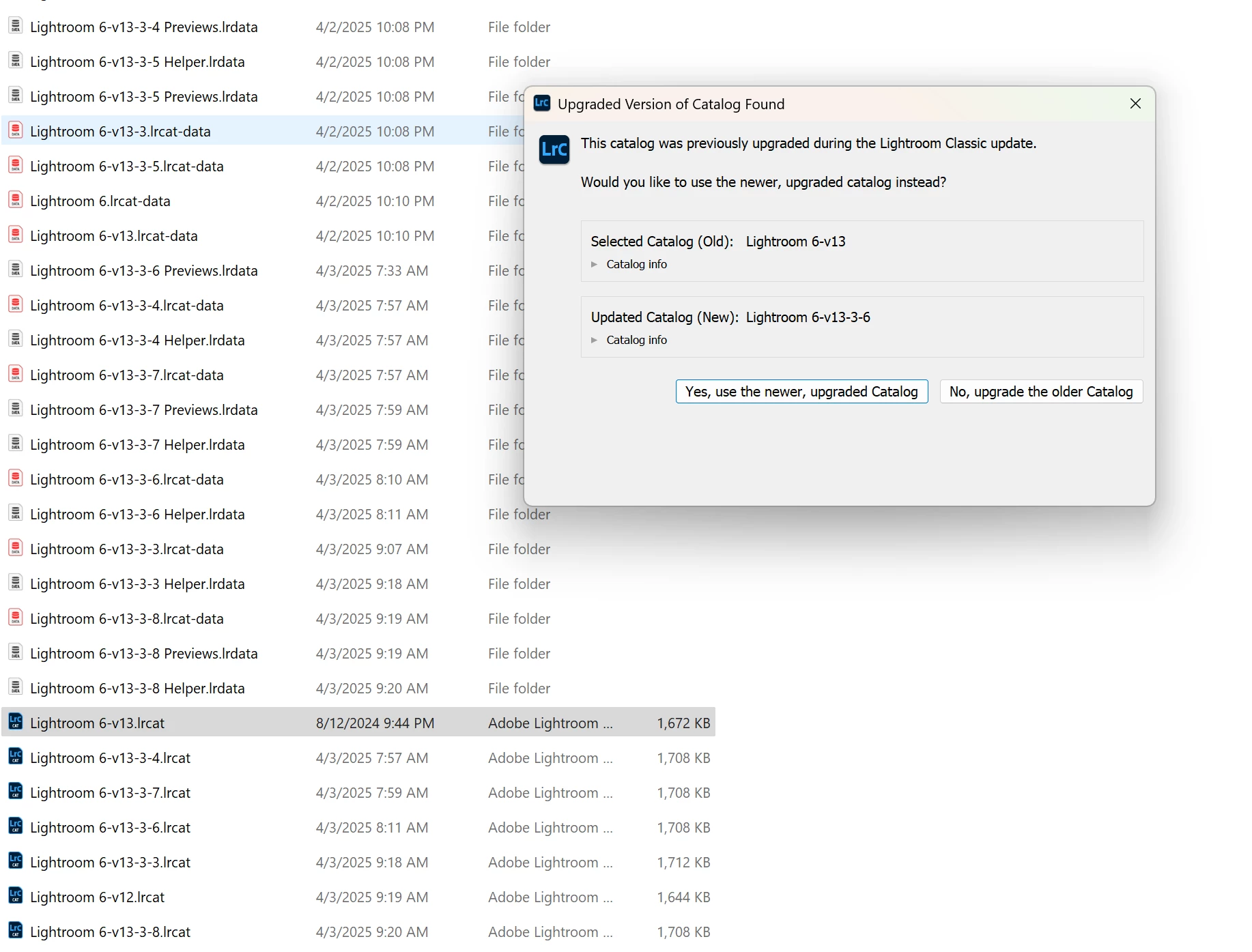The image size is (1252, 952).
Task: Click icon of Lightroom 6.lrcat-data folder
Action: click(x=16, y=200)
